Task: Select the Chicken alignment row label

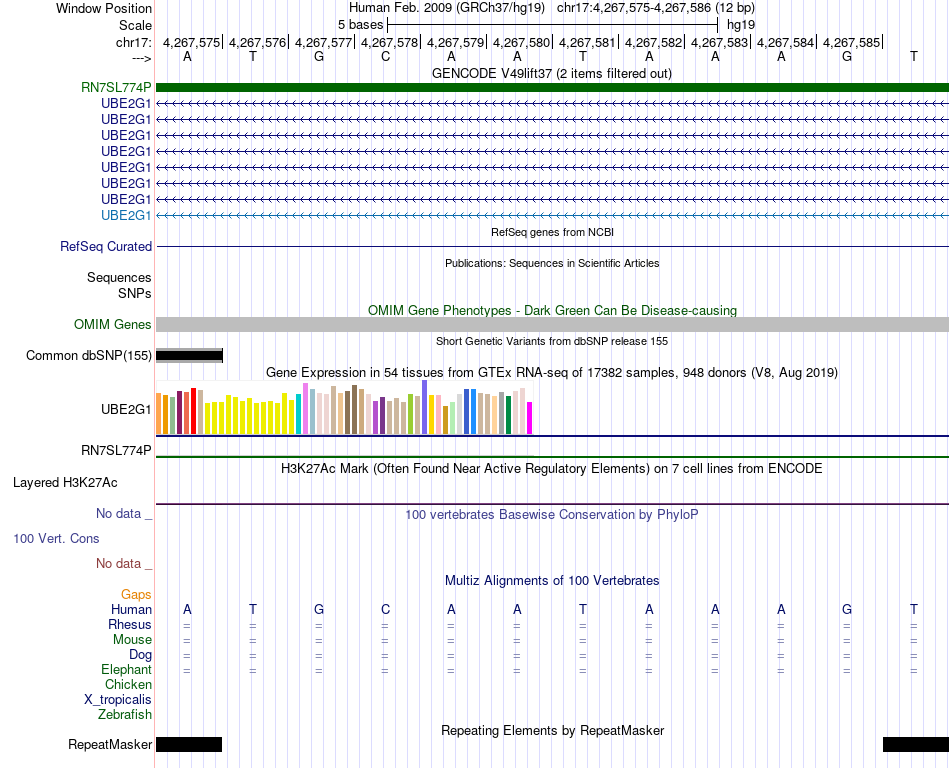Action: [128, 684]
